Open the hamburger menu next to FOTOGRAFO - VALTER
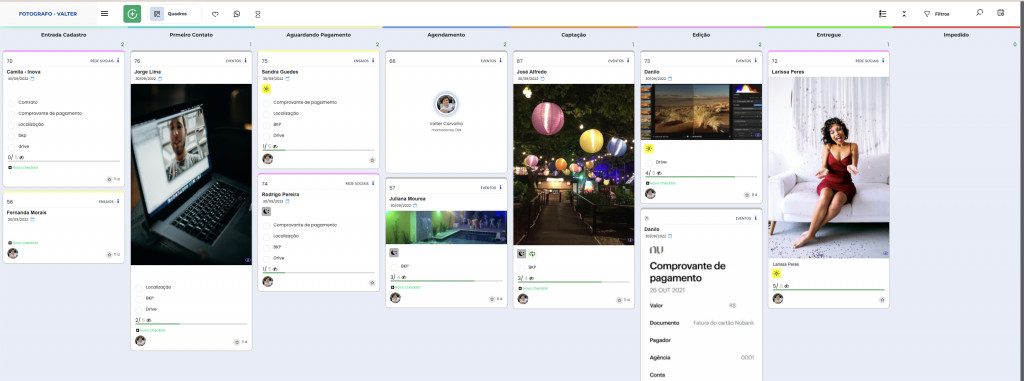Screen dimensions: 1024x381 coord(104,14)
